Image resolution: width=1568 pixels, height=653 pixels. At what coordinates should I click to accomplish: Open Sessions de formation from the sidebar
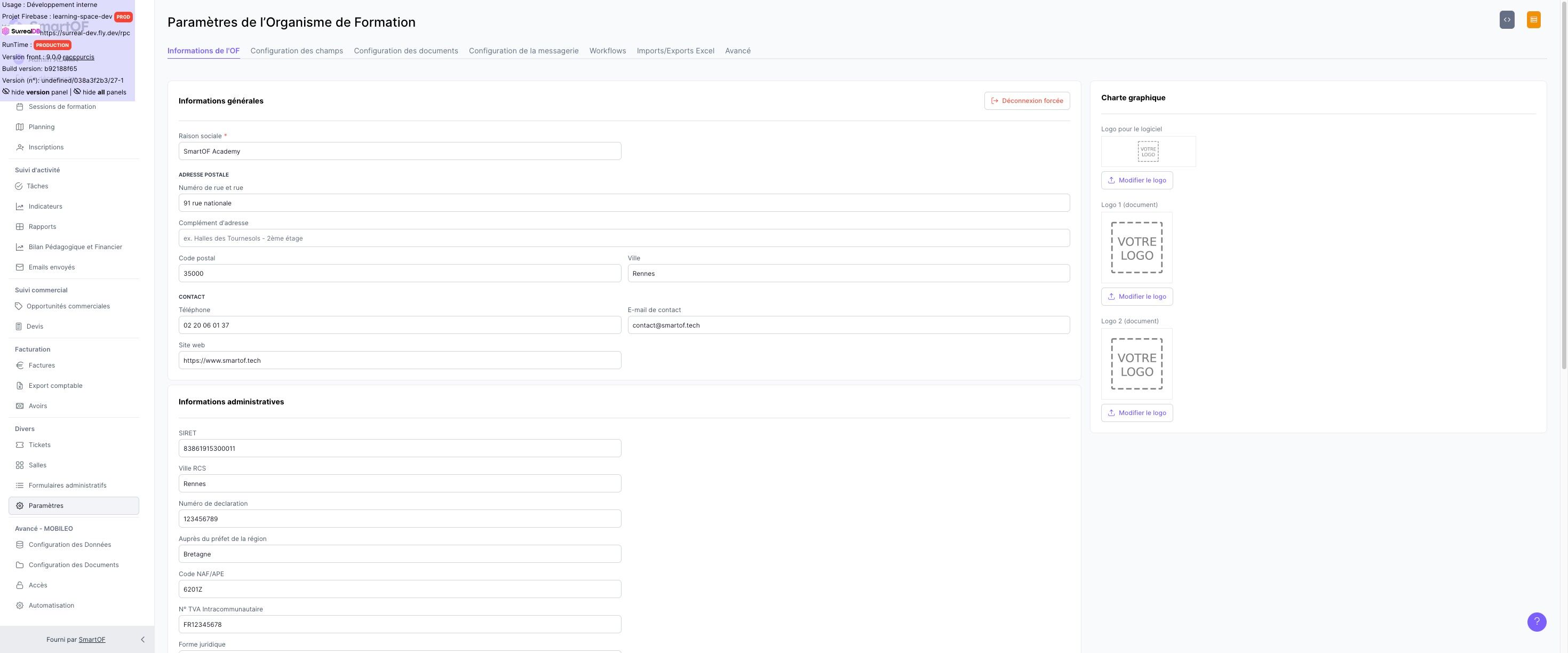[x=61, y=107]
